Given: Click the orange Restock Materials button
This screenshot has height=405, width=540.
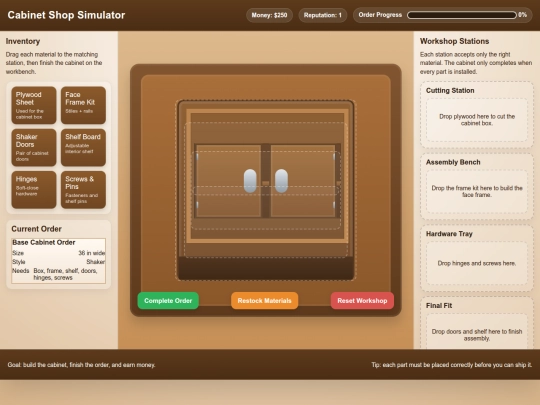Looking at the screenshot, I should point(264,301).
